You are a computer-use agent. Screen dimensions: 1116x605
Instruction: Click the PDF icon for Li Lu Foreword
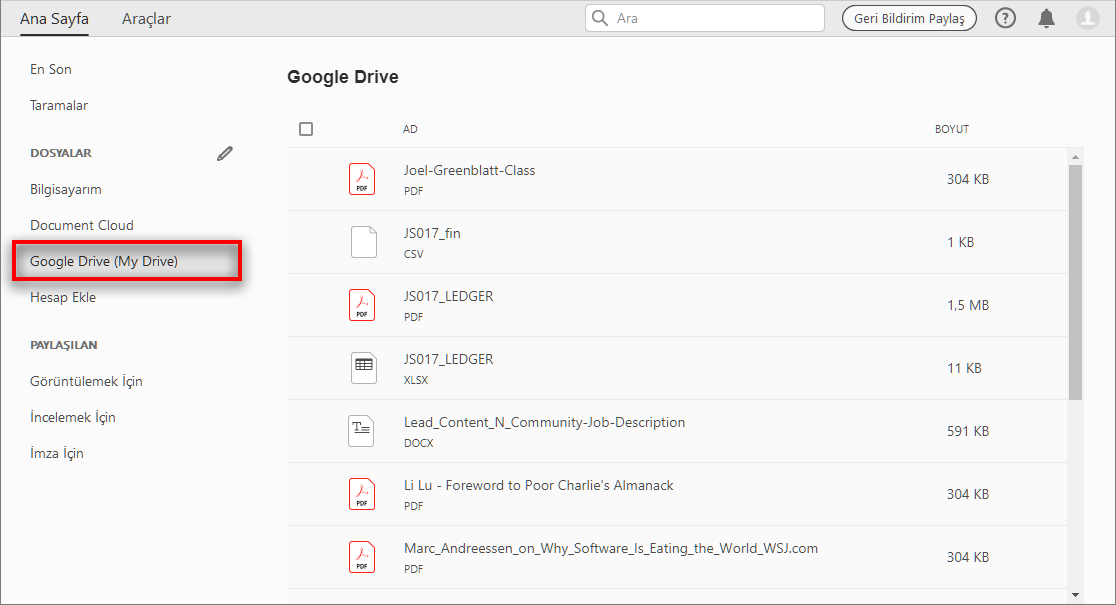[362, 493]
